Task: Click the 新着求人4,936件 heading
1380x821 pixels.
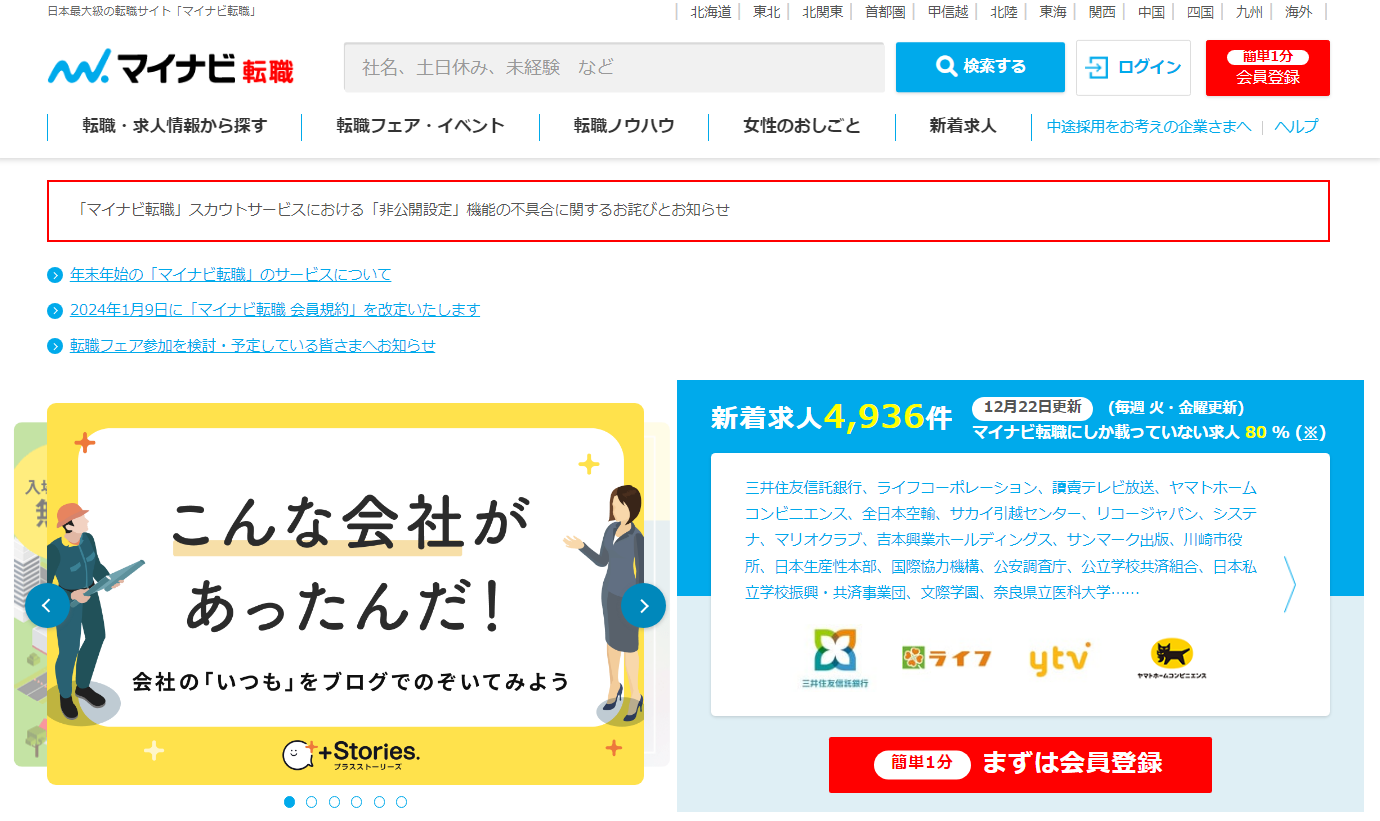Action: click(832, 418)
